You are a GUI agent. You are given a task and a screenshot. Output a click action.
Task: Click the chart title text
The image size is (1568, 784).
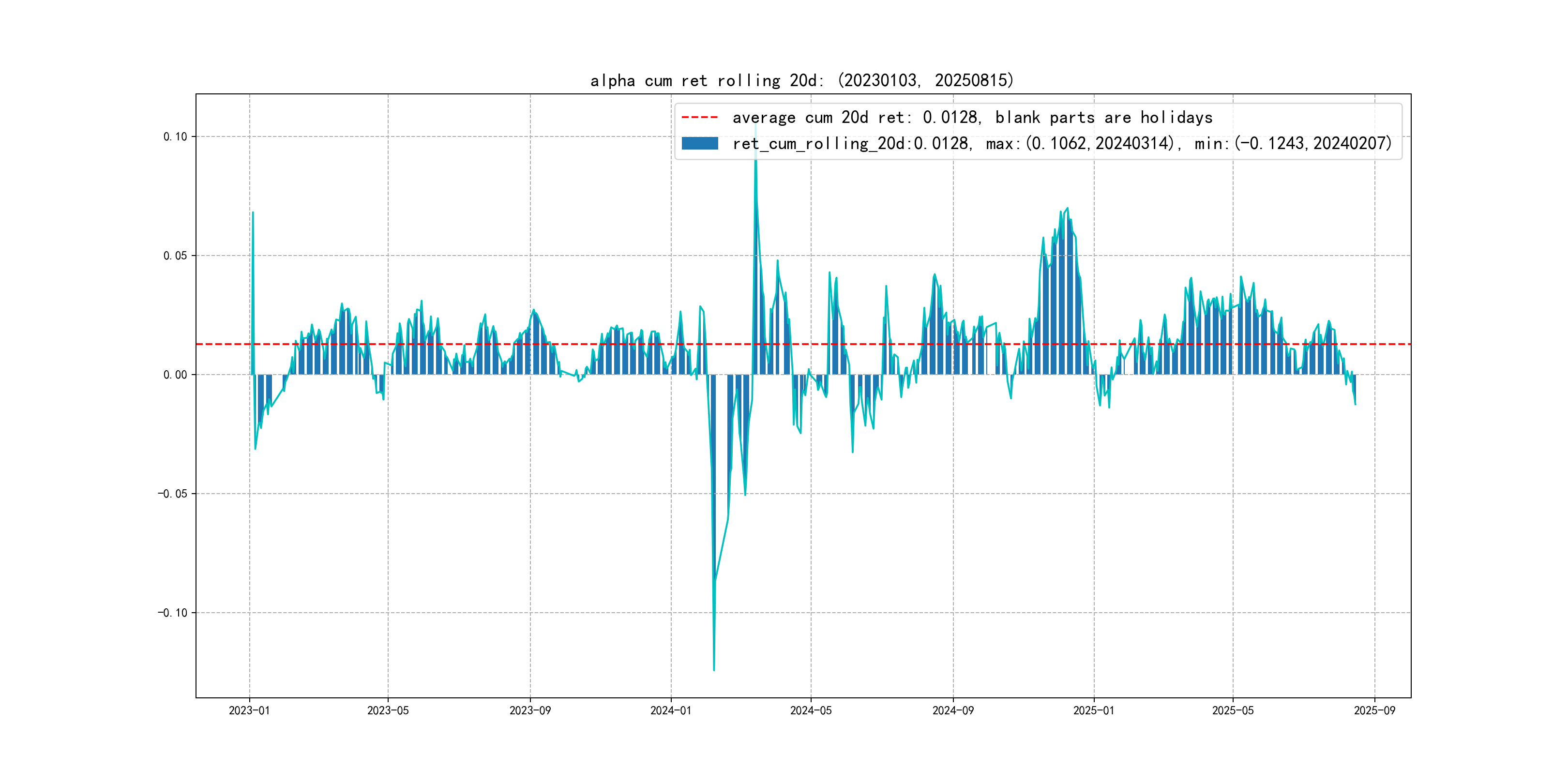(x=801, y=80)
